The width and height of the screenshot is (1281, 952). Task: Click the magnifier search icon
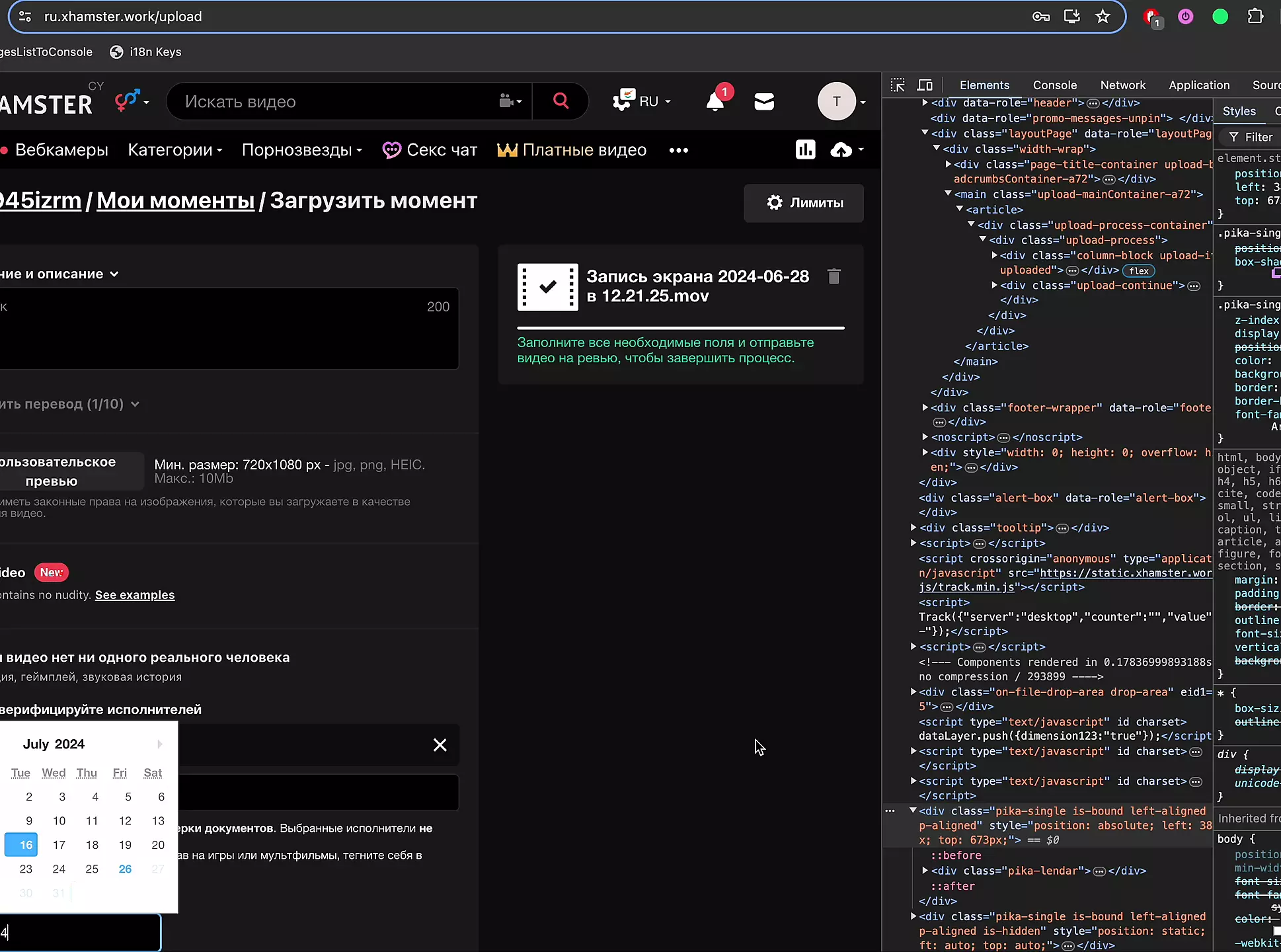coord(561,101)
